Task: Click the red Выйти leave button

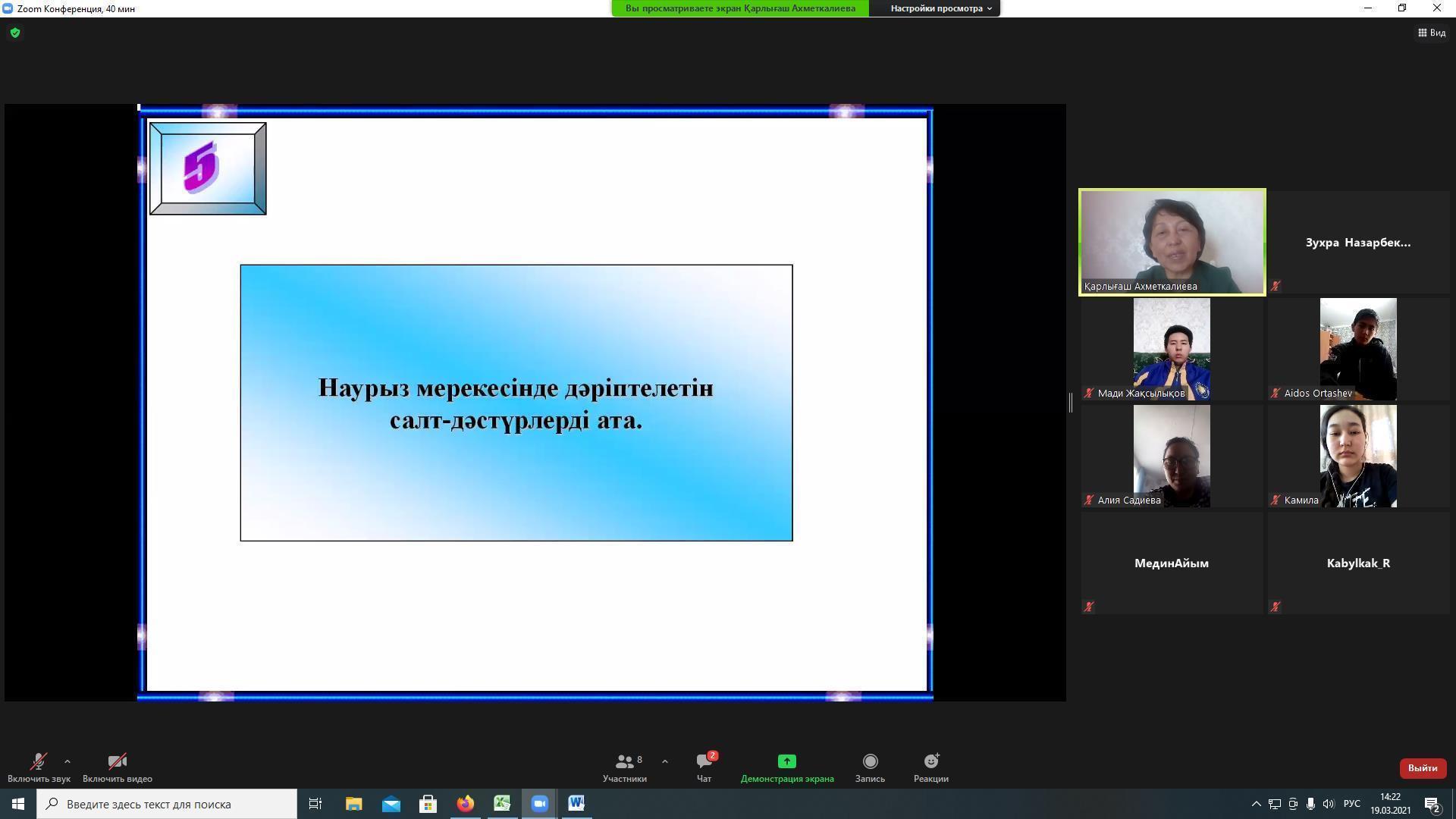Action: point(1422,768)
